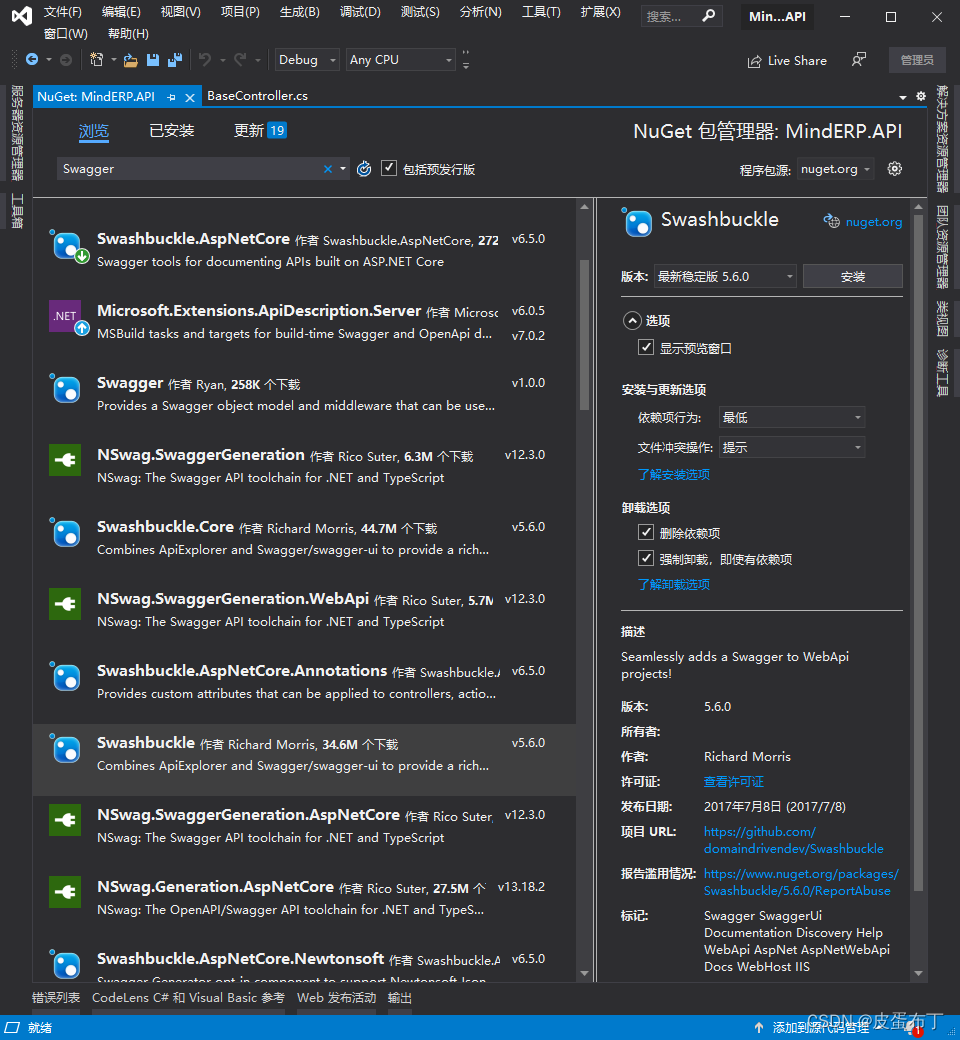Click the redo arrow icon

pos(240,60)
